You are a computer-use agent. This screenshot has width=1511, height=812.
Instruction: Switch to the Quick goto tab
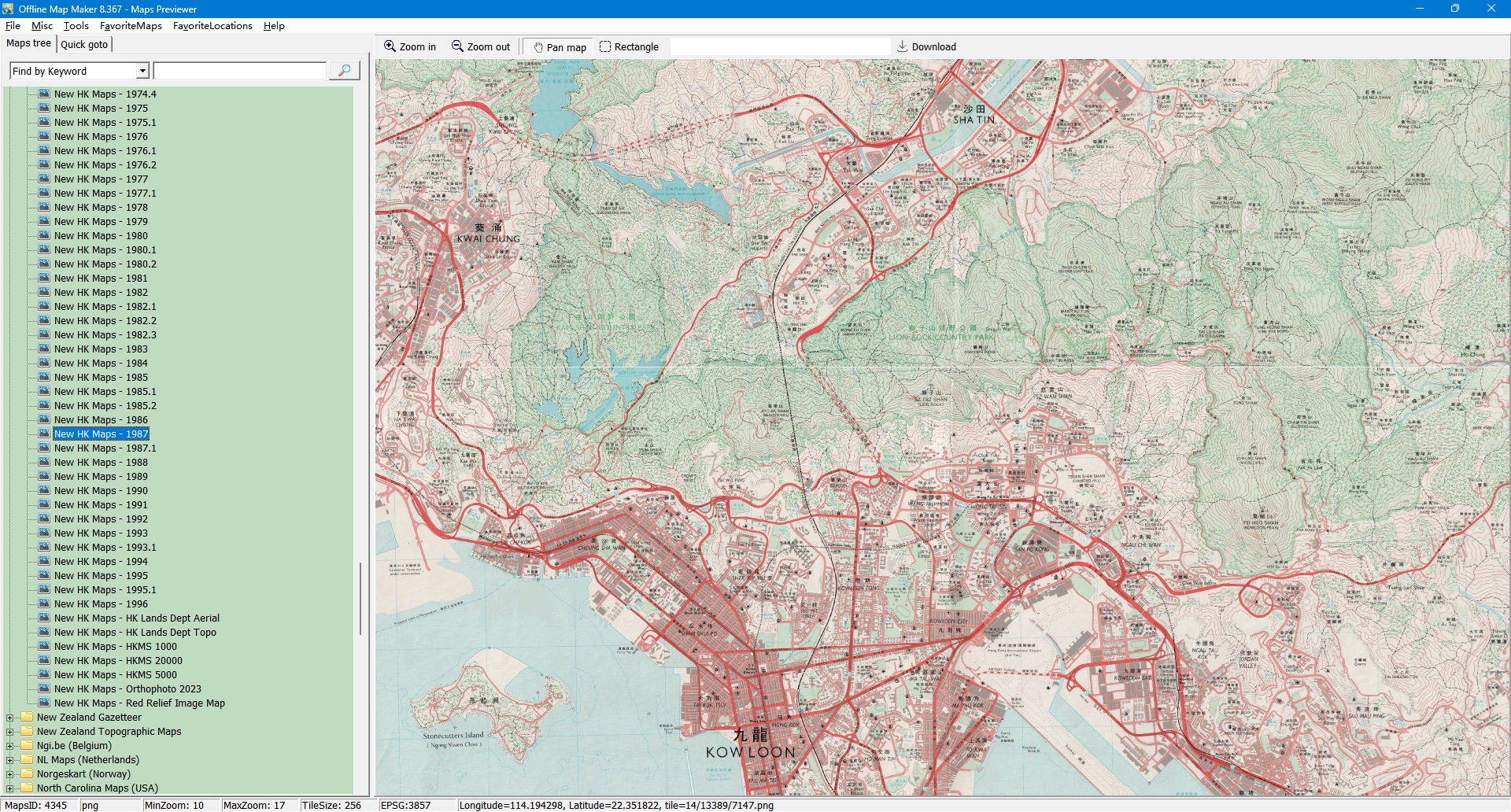pyautogui.click(x=84, y=44)
